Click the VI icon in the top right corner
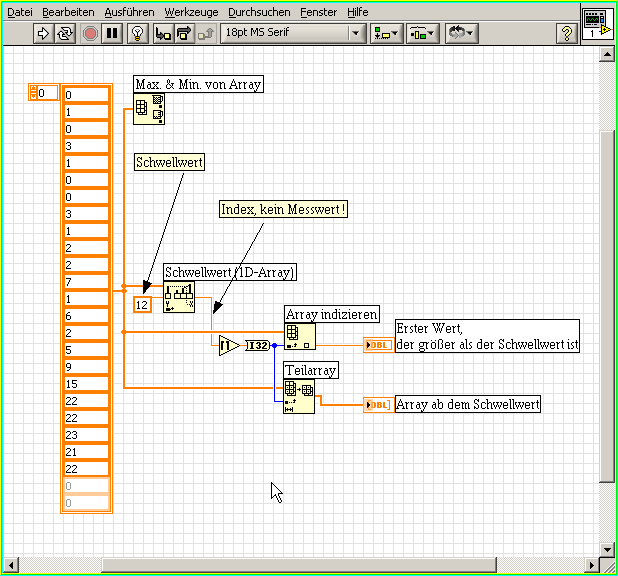This screenshot has width=618, height=576. pyautogui.click(x=598, y=24)
